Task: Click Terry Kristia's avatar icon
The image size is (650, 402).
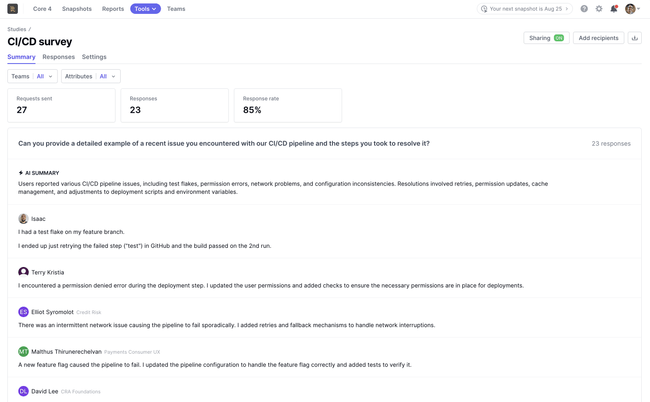Action: click(x=23, y=272)
